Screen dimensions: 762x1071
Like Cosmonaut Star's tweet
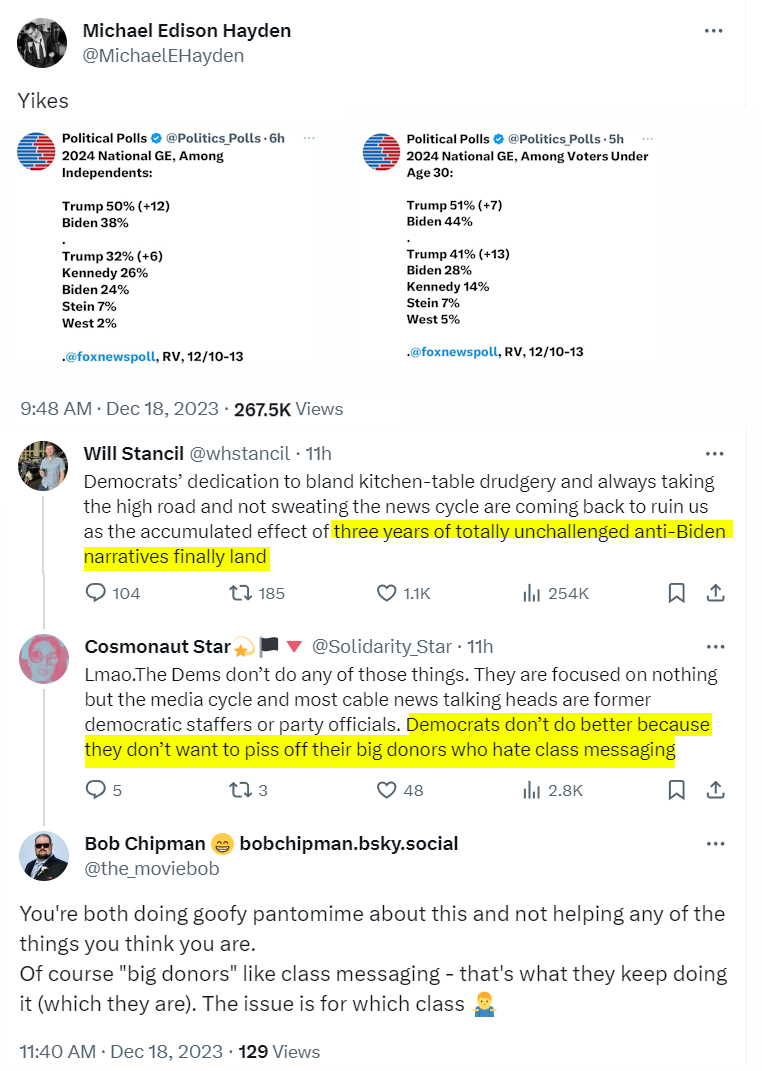(x=387, y=790)
